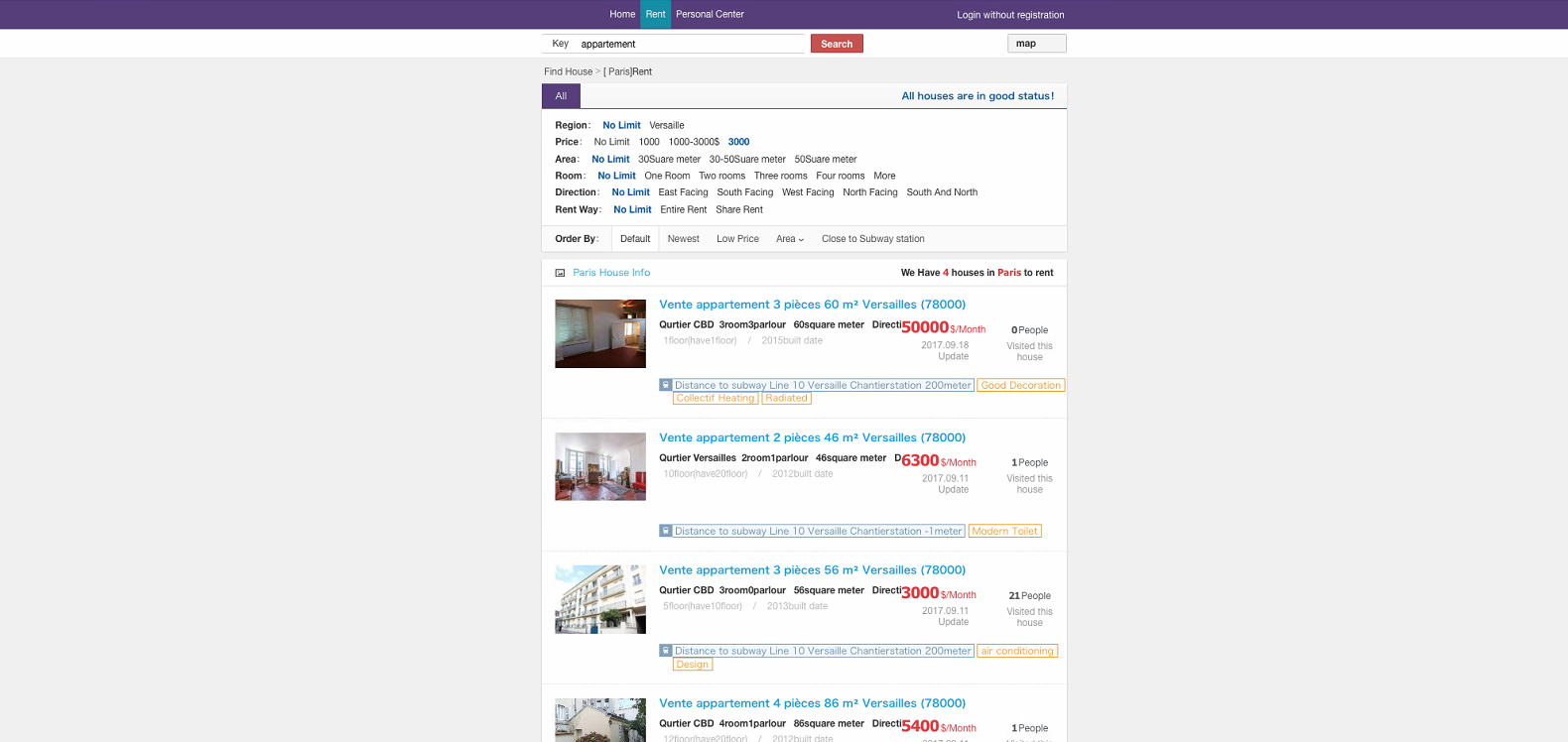Viewport: 1568px width, 742px height.
Task: Click the map button
Action: click(1037, 44)
